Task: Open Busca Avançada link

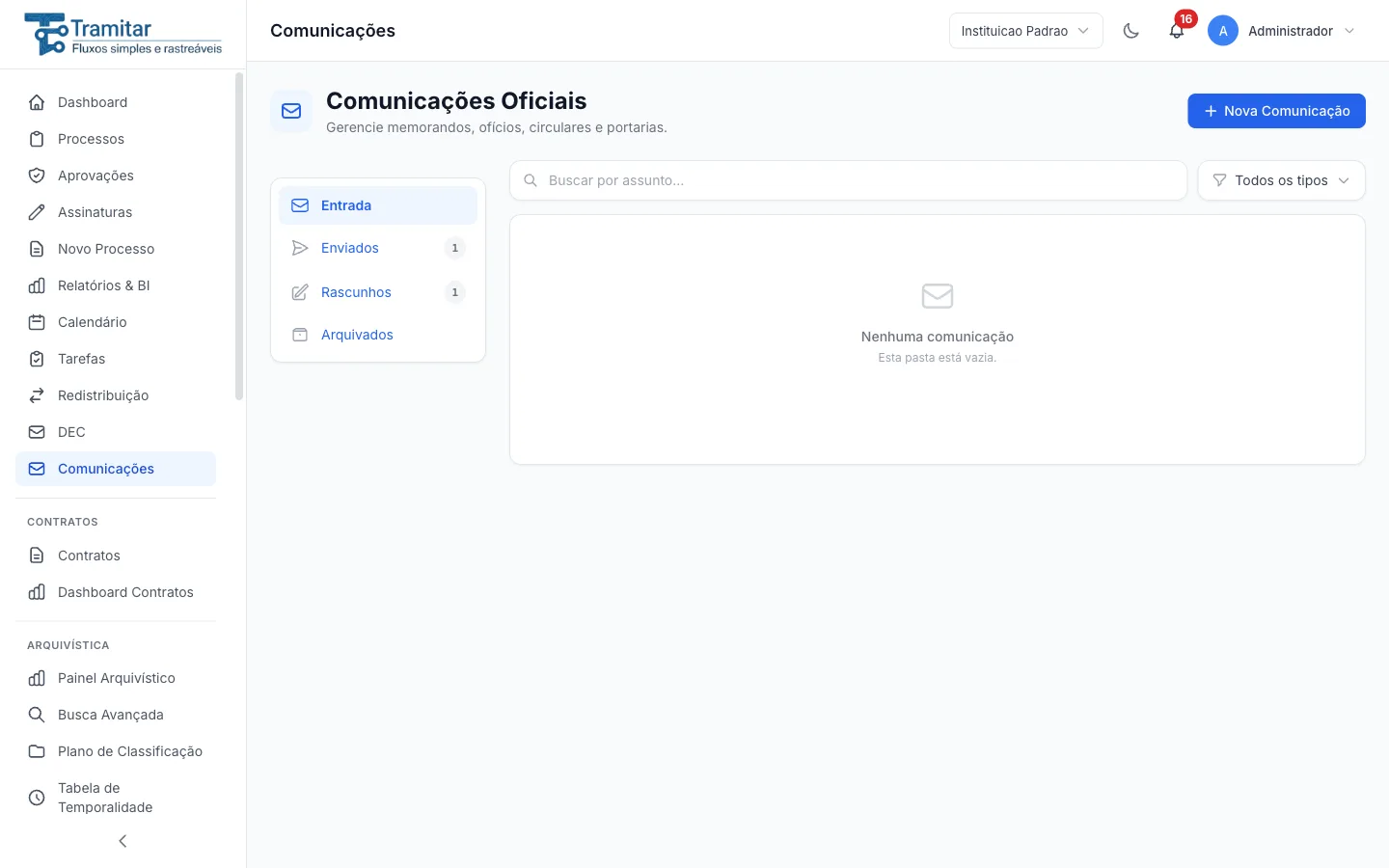Action: click(116, 715)
